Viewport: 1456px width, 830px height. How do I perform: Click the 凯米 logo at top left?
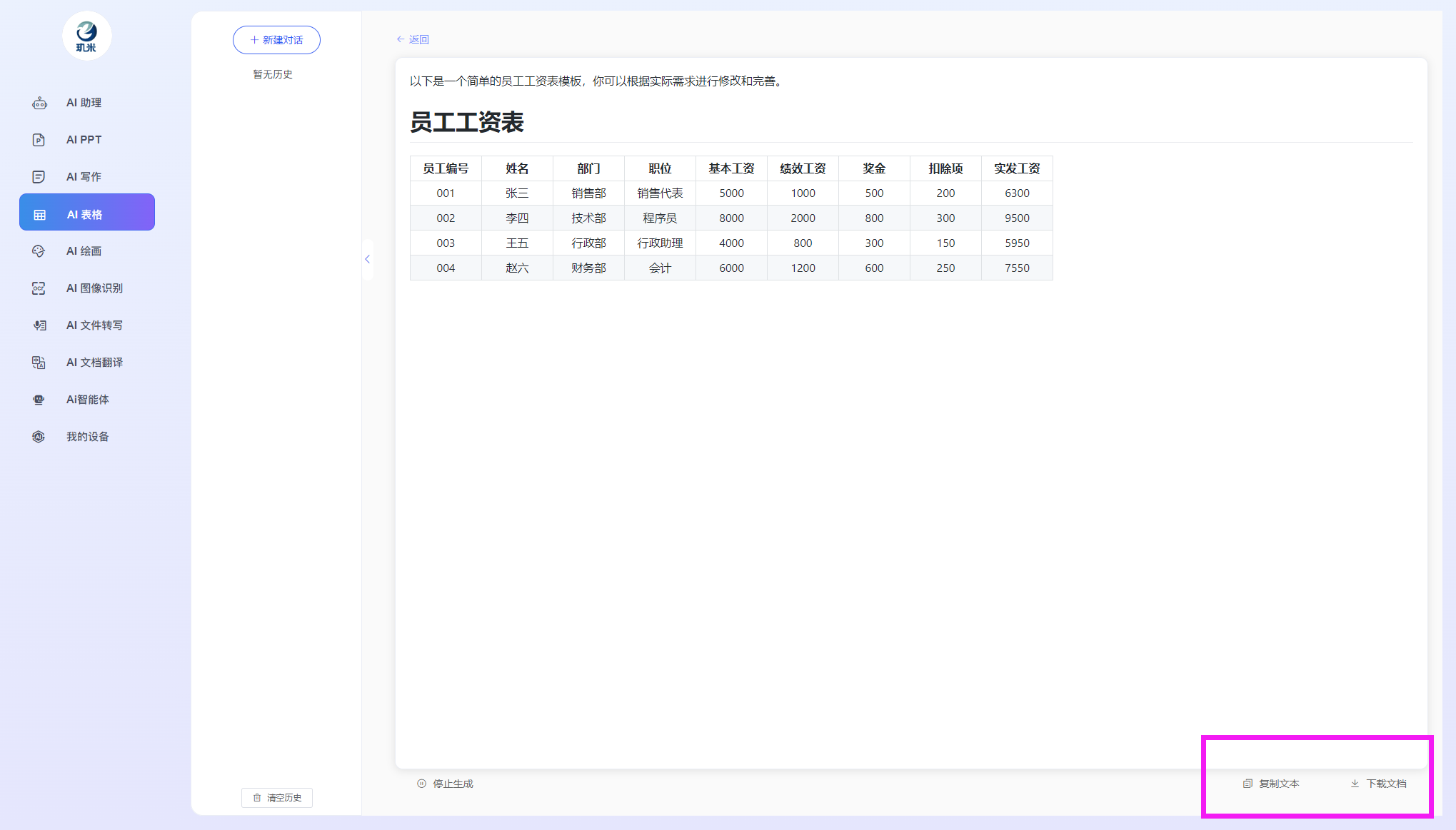pyautogui.click(x=86, y=36)
